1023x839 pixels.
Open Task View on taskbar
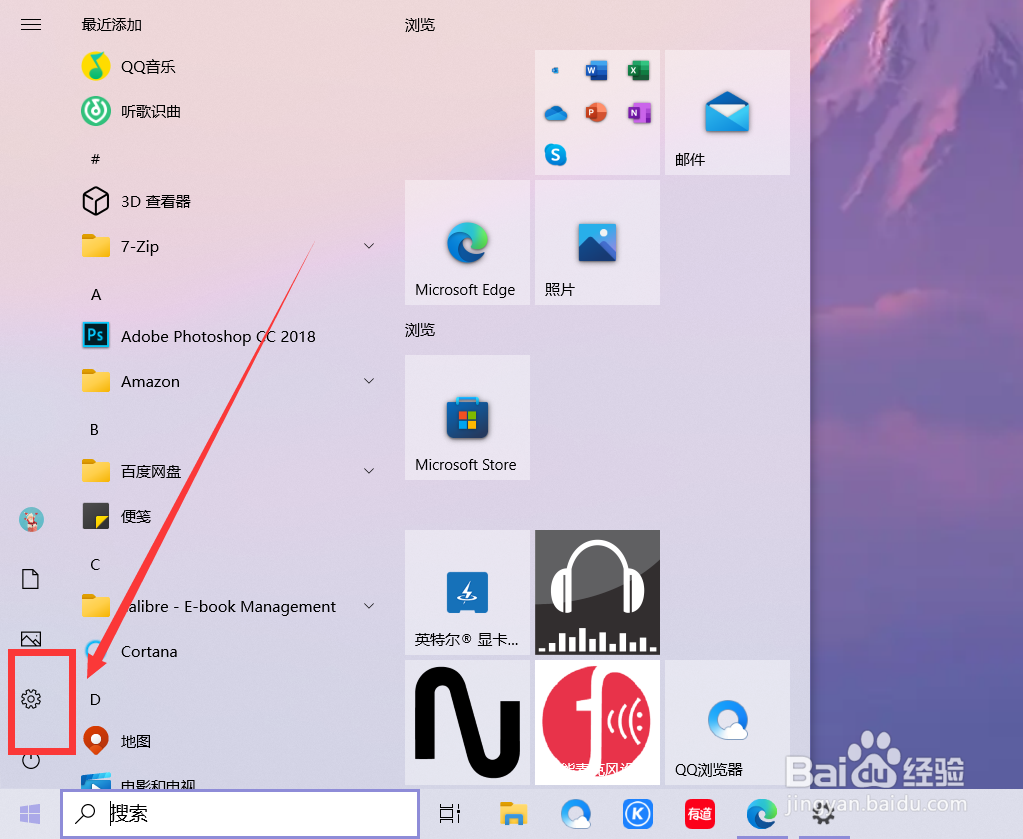click(x=450, y=814)
